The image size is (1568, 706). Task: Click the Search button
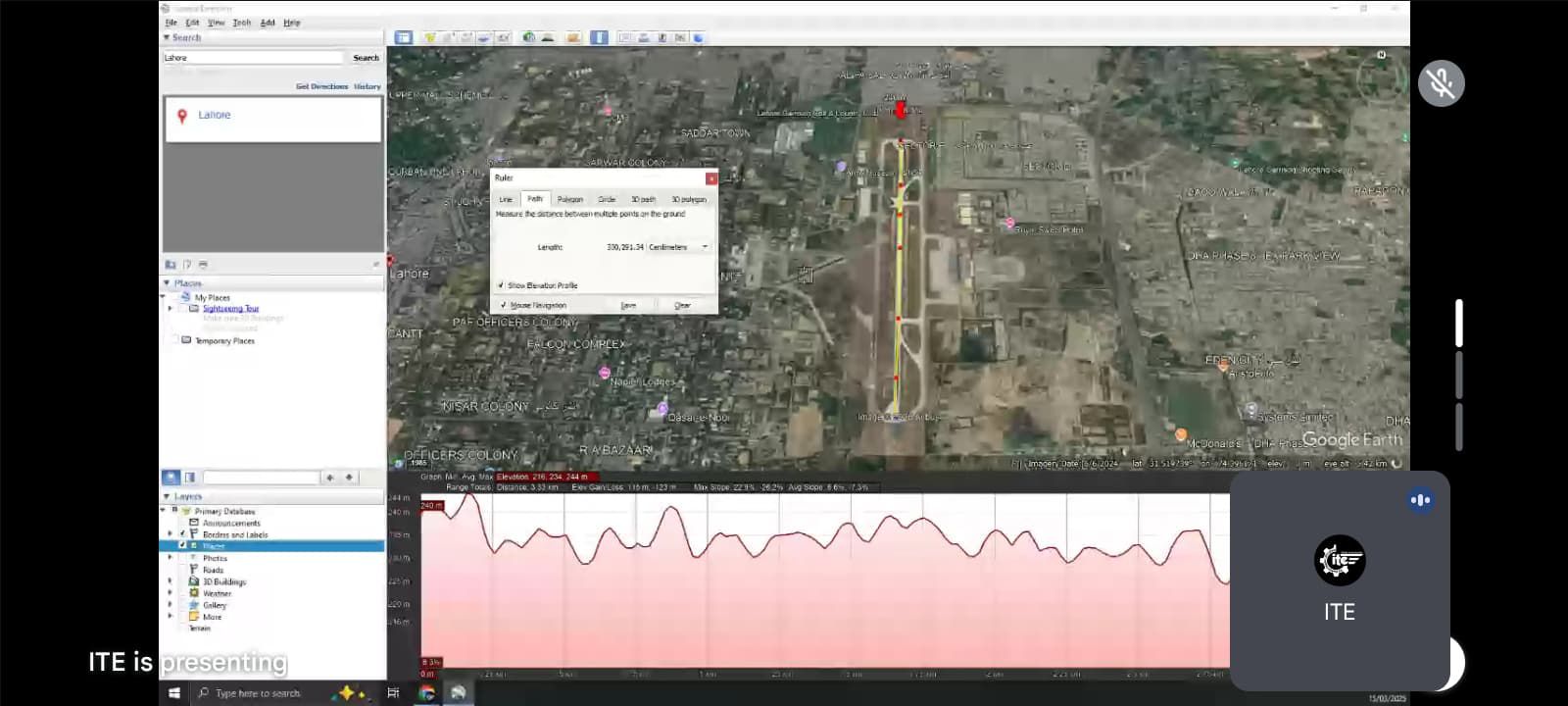pyautogui.click(x=366, y=58)
